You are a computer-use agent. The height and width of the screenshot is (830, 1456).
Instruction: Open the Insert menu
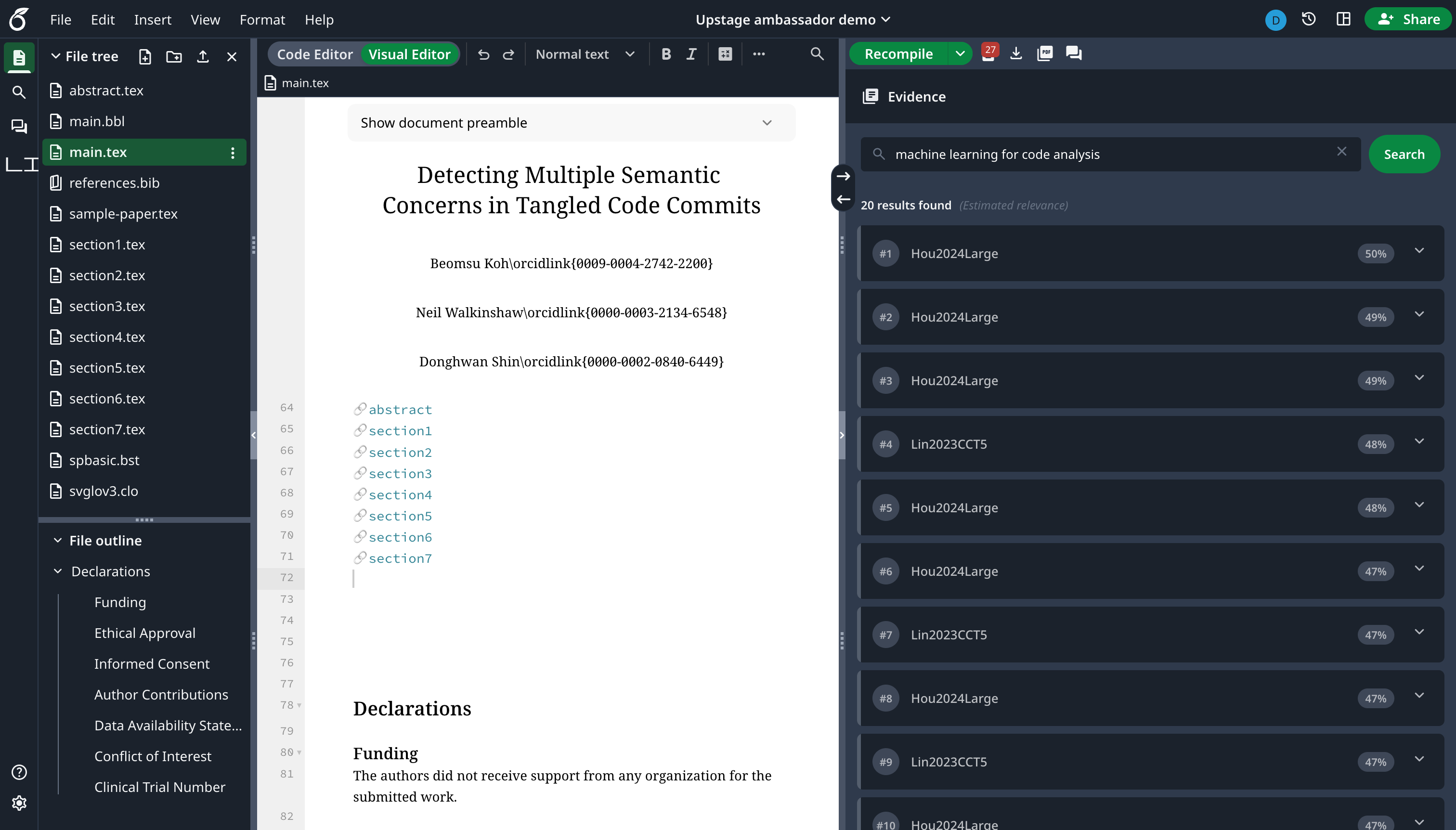point(152,19)
